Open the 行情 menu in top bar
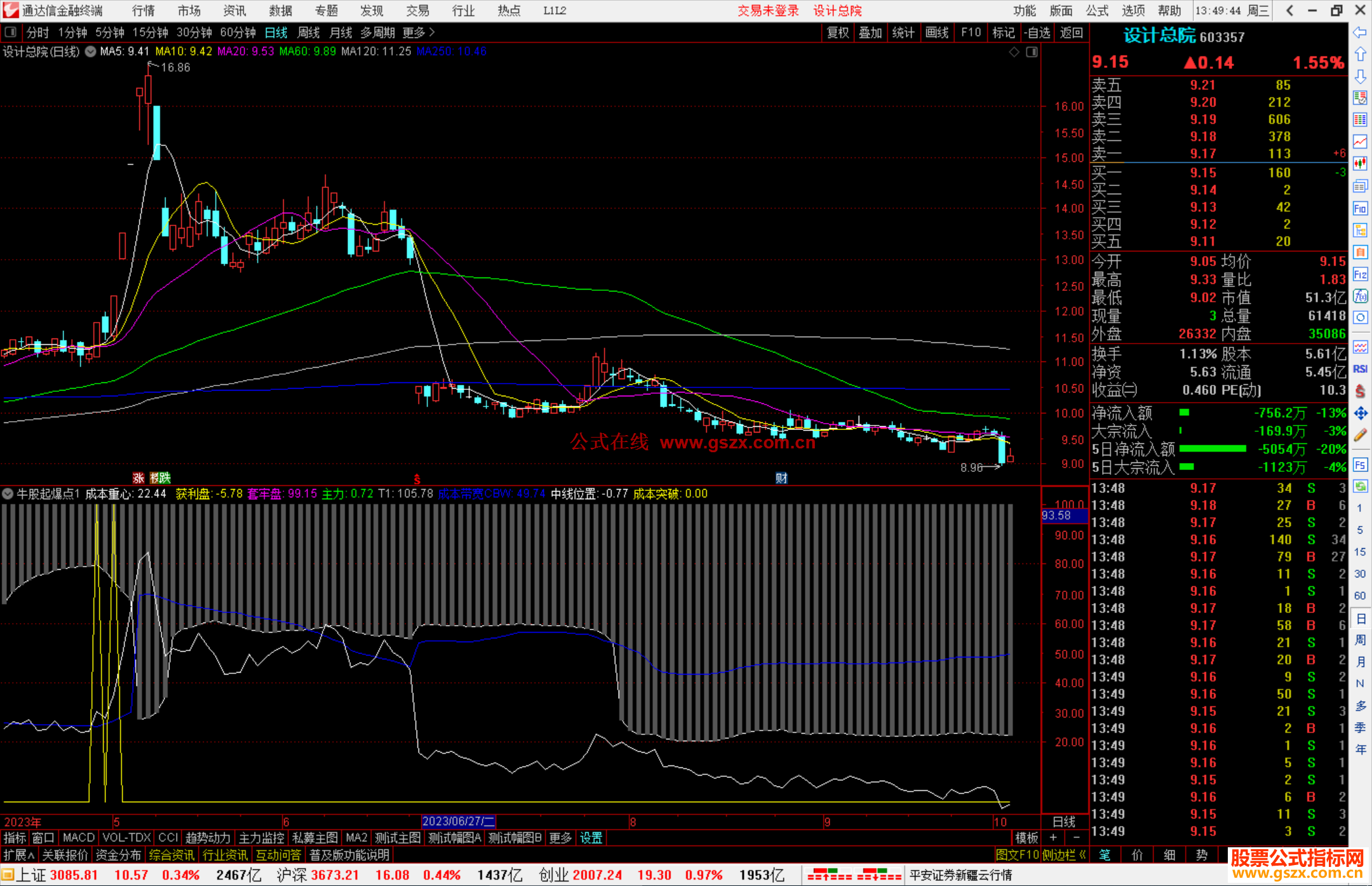 pyautogui.click(x=144, y=11)
